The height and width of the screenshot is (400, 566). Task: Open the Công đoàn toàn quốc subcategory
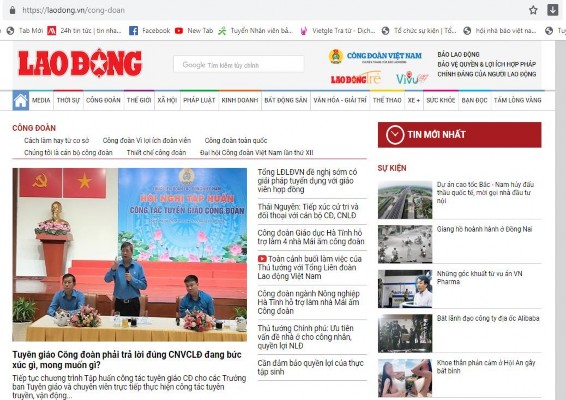click(236, 140)
